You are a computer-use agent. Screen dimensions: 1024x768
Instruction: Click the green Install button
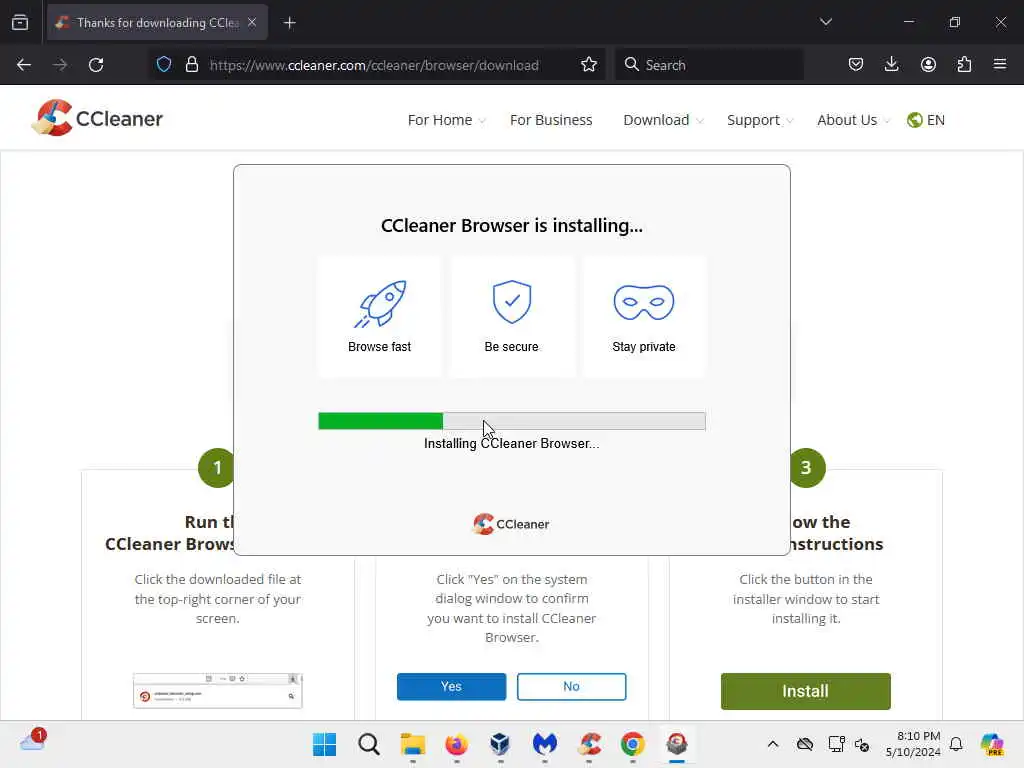point(805,691)
